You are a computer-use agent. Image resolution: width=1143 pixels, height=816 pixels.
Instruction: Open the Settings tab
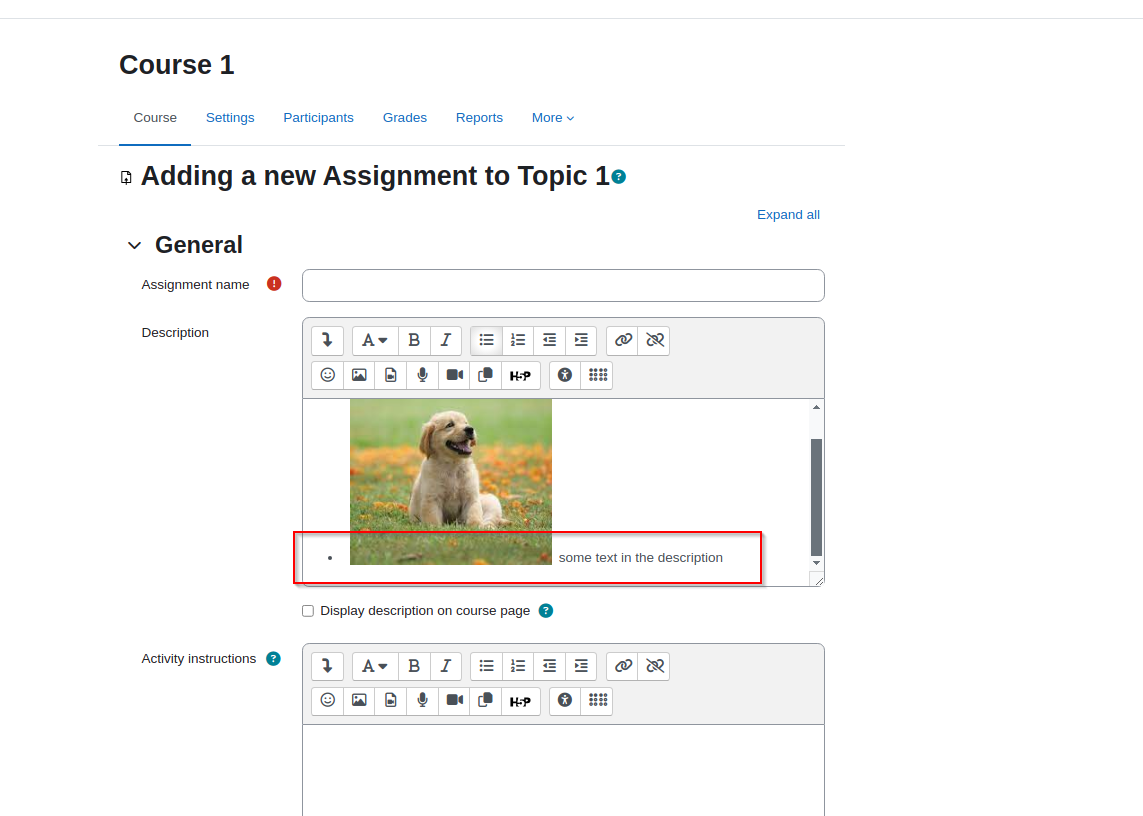pos(230,118)
